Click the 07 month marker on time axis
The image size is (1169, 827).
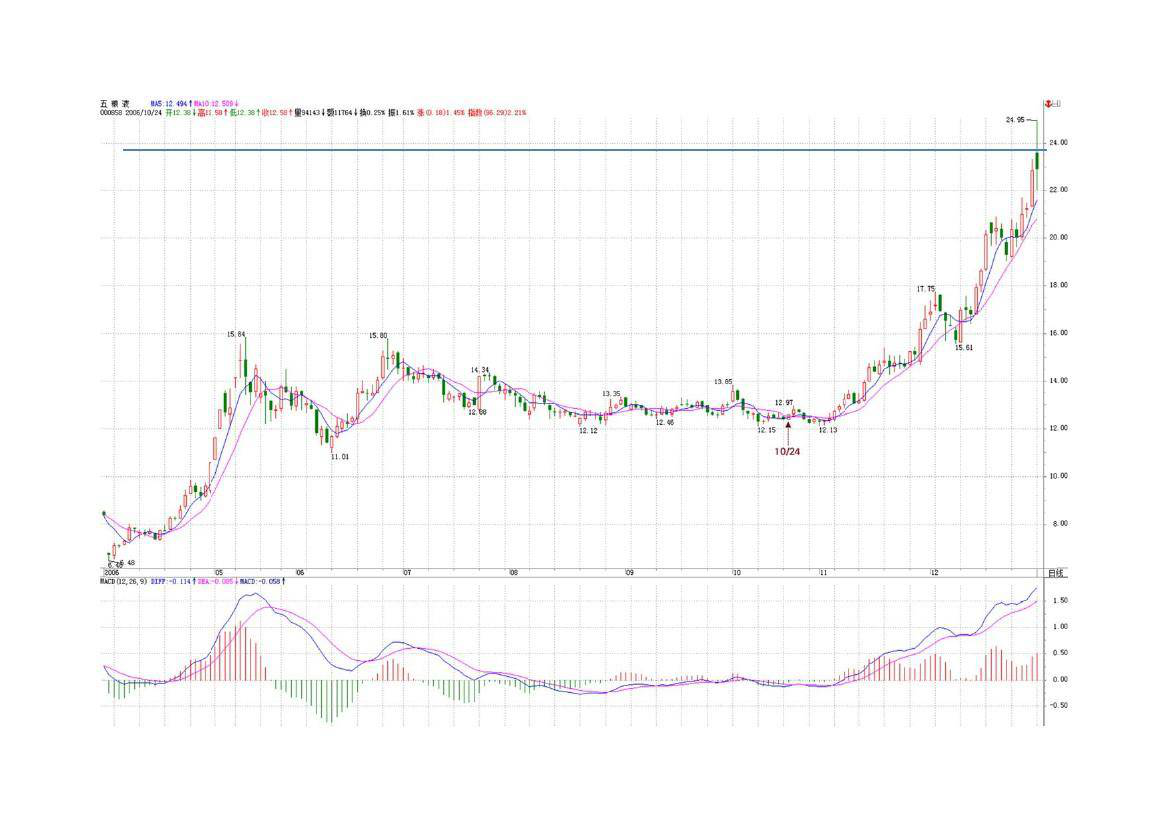click(x=407, y=573)
